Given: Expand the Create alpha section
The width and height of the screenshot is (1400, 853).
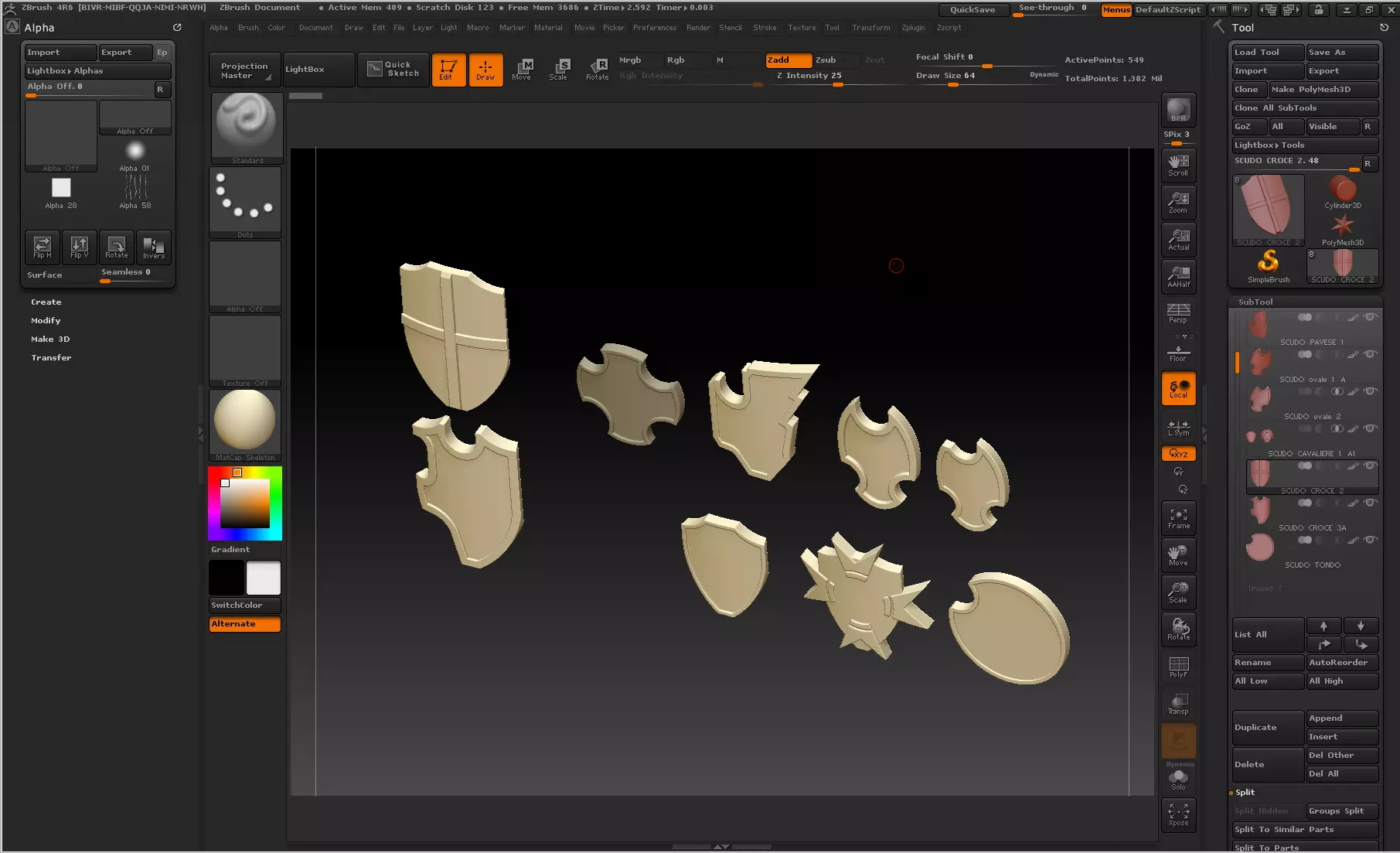Looking at the screenshot, I should (46, 302).
